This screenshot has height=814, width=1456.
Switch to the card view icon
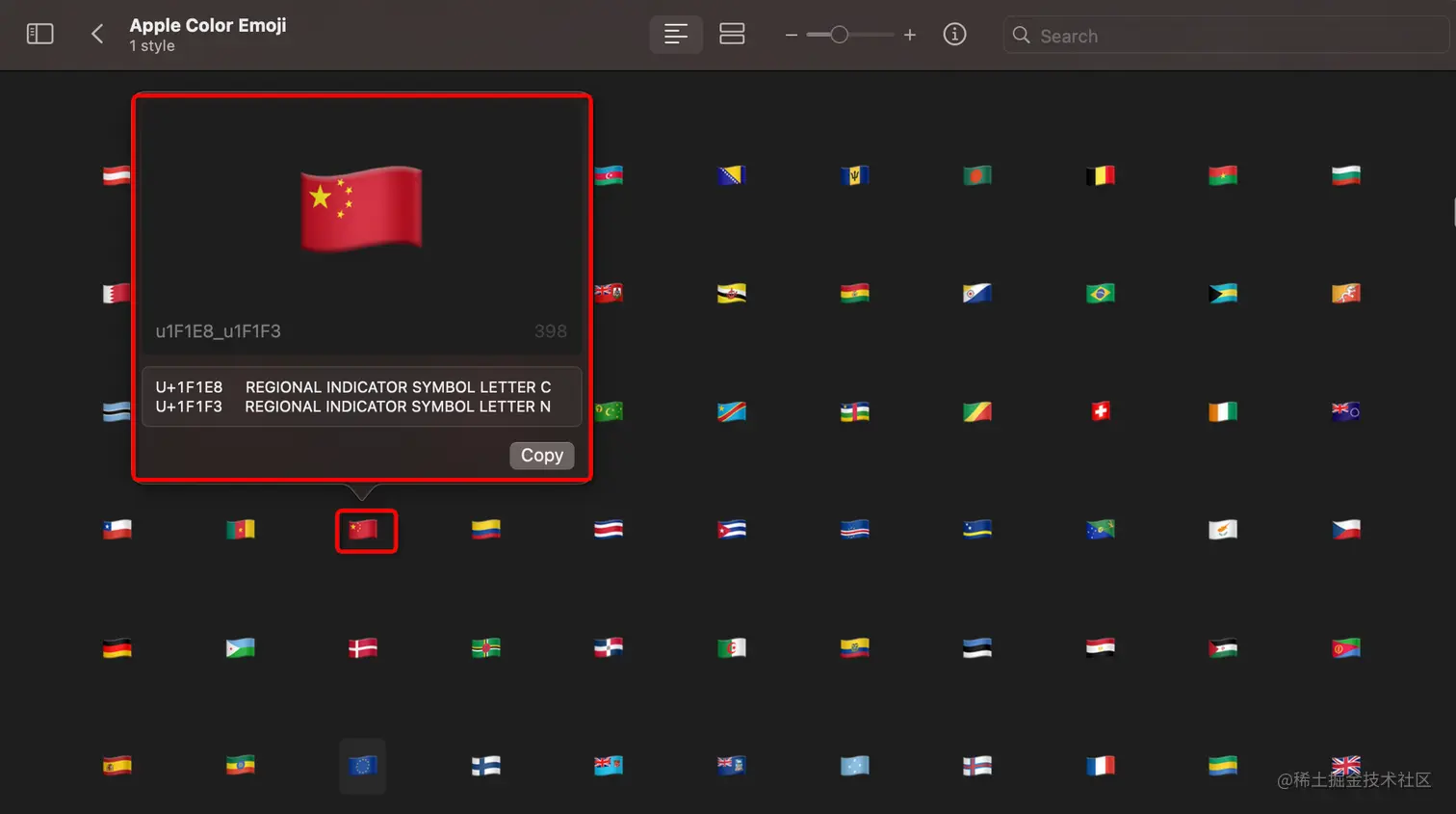(732, 34)
